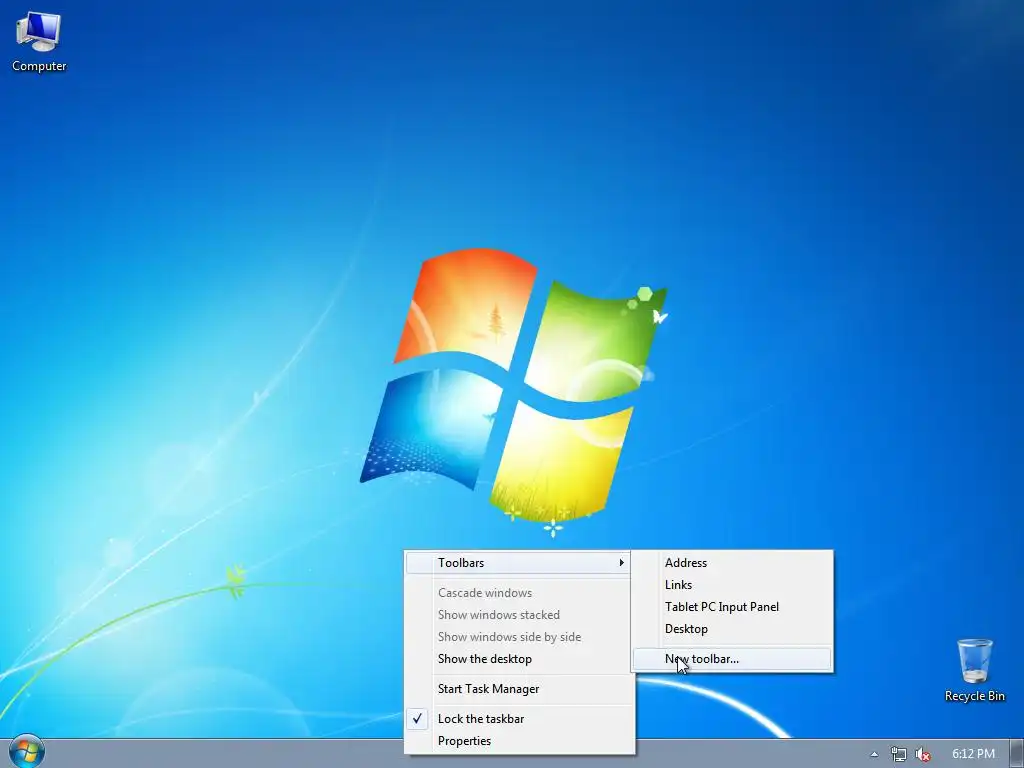Show hidden tray icons arrow
The image size is (1024, 768).
point(874,754)
